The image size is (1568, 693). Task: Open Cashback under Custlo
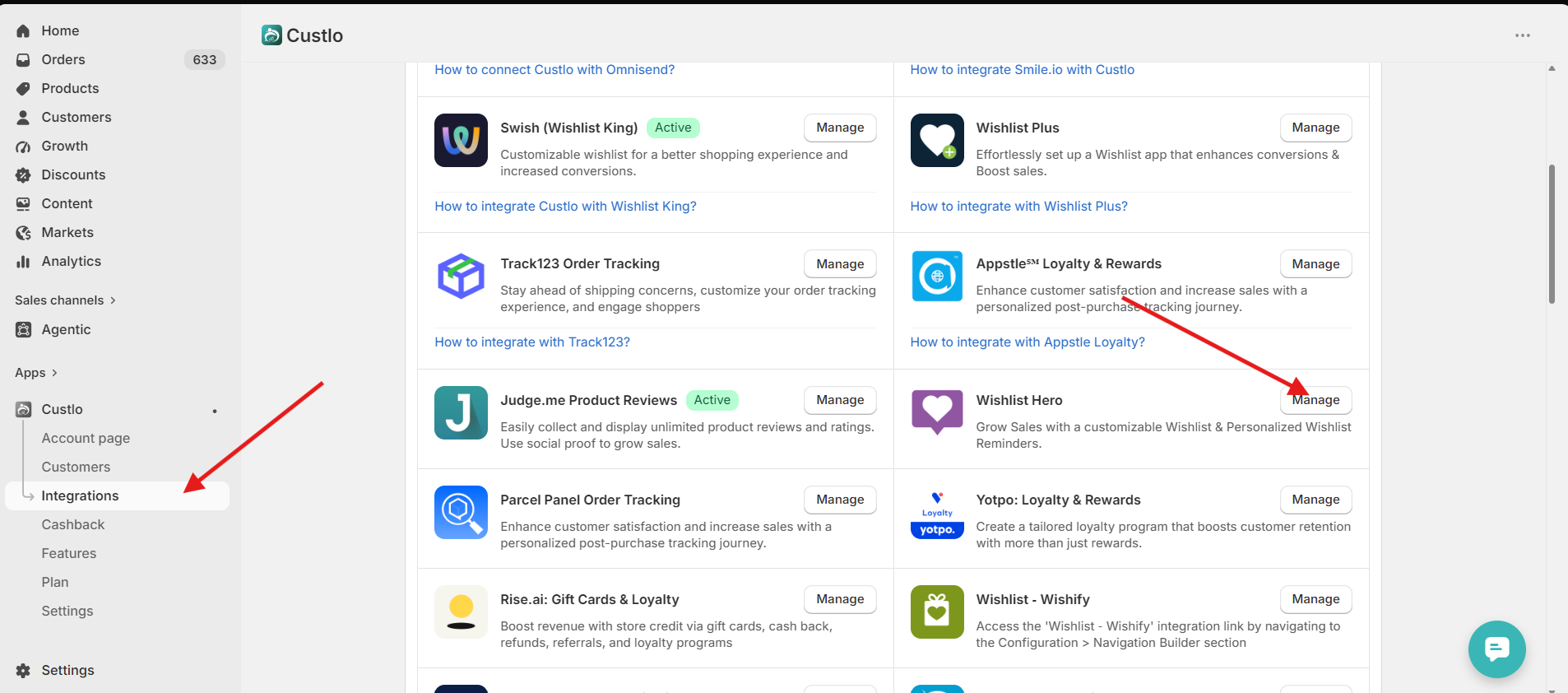pyautogui.click(x=73, y=524)
